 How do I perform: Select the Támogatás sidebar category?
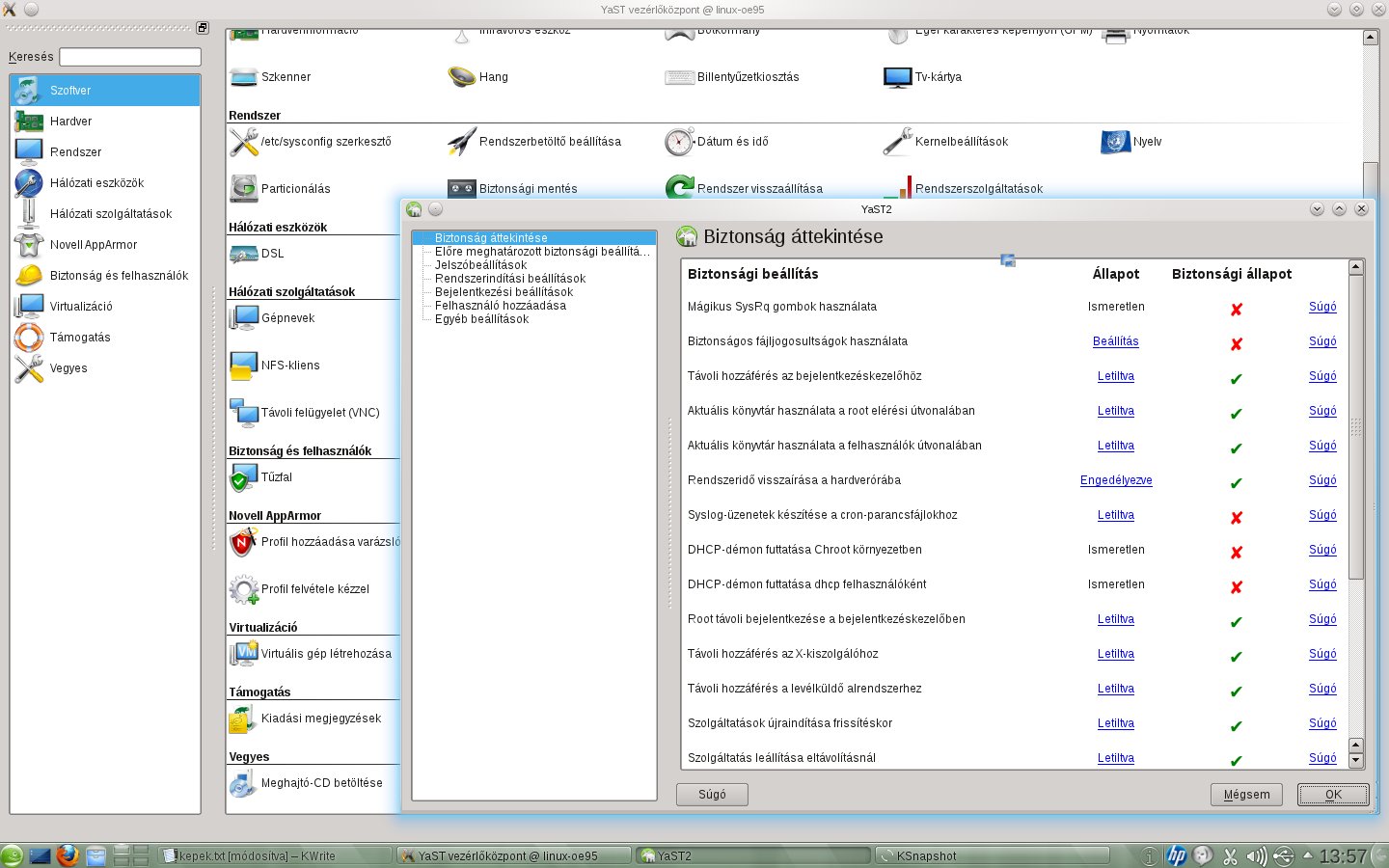tap(105, 338)
